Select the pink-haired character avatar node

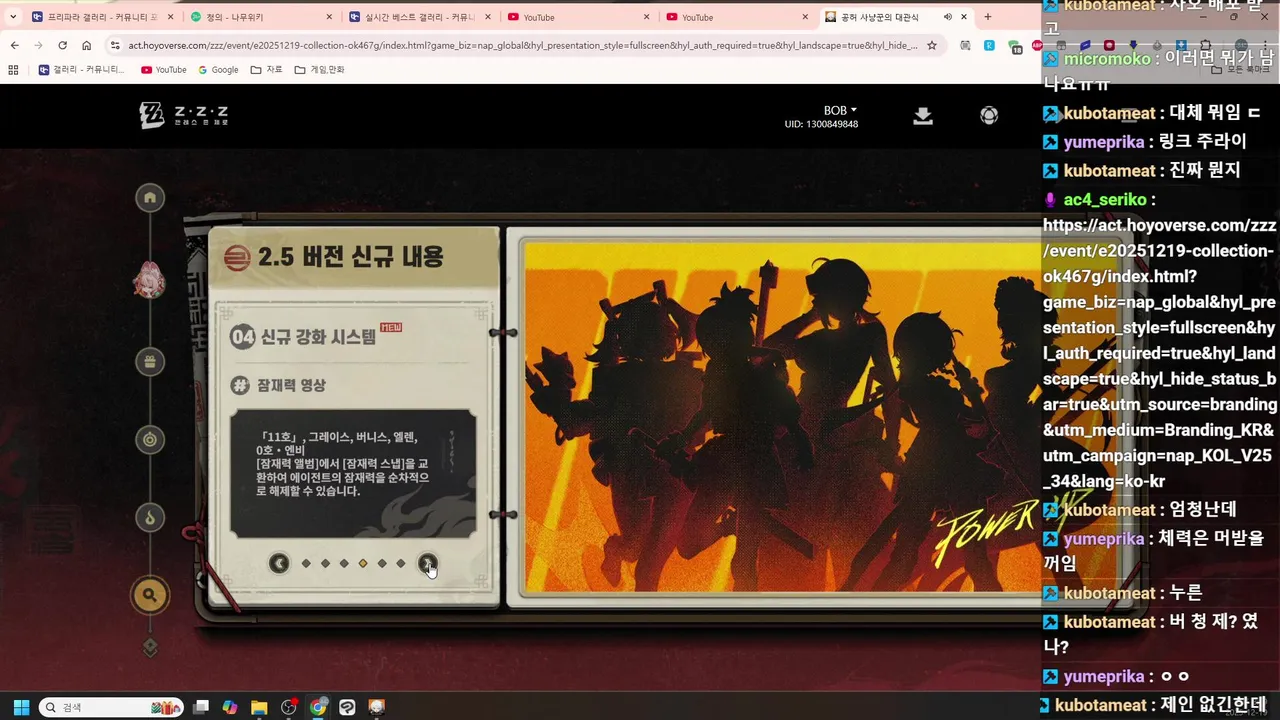150,280
